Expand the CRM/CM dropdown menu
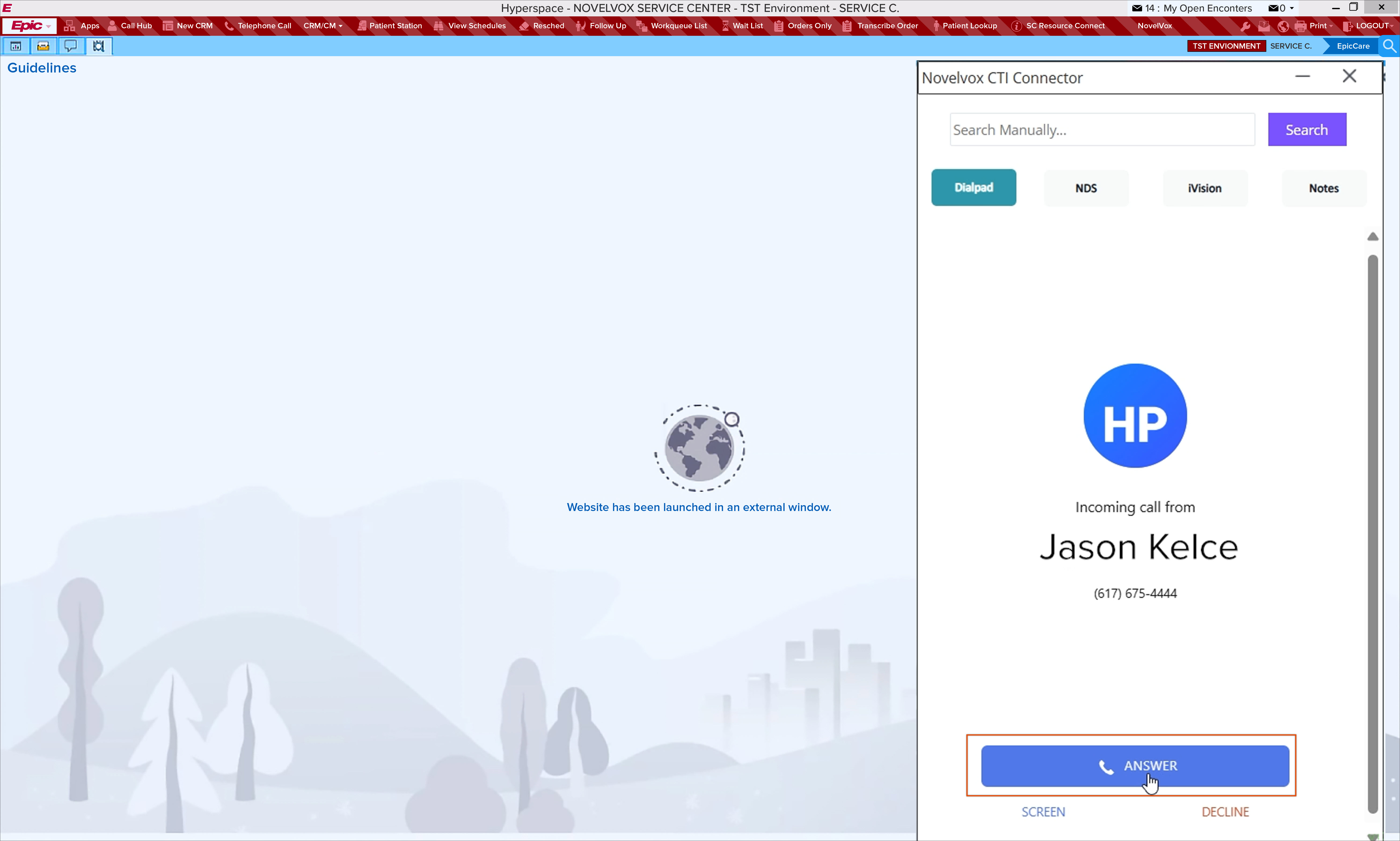1400x841 pixels. pos(323,25)
